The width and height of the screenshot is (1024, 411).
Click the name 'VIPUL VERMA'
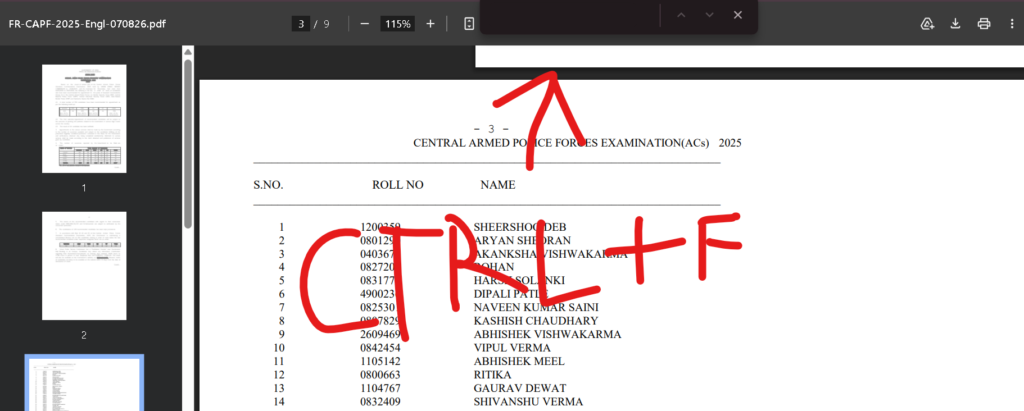[512, 348]
